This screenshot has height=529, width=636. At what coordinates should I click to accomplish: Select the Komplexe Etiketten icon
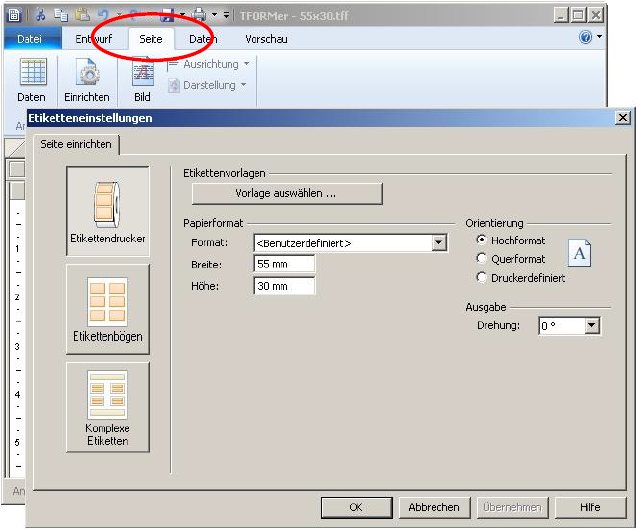(x=107, y=404)
